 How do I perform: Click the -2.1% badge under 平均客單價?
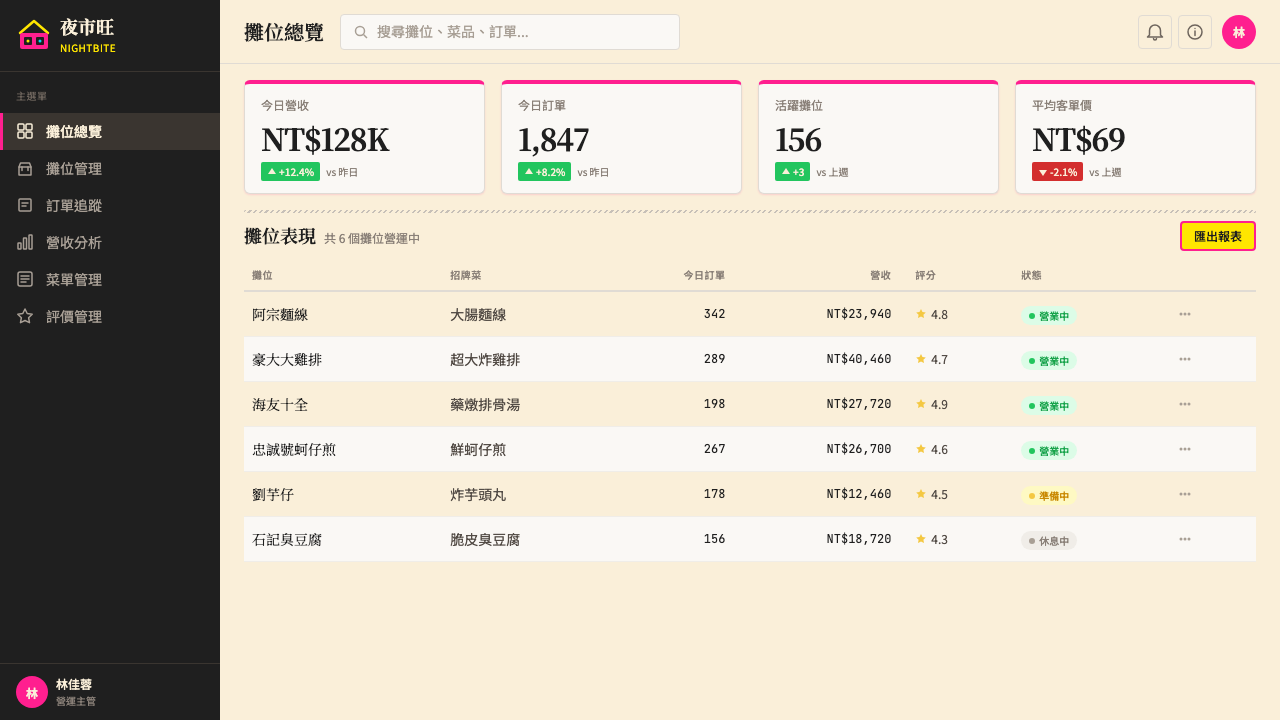coord(1057,172)
